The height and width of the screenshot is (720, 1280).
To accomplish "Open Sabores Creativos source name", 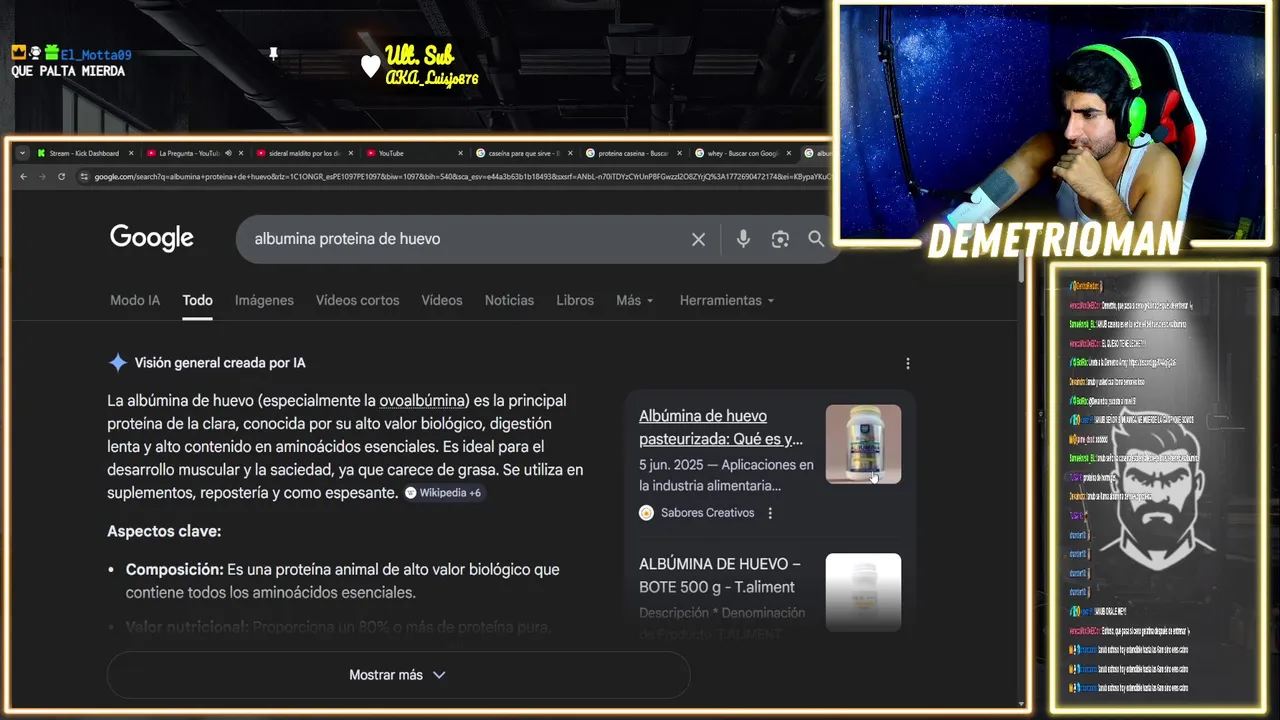I will 707,513.
